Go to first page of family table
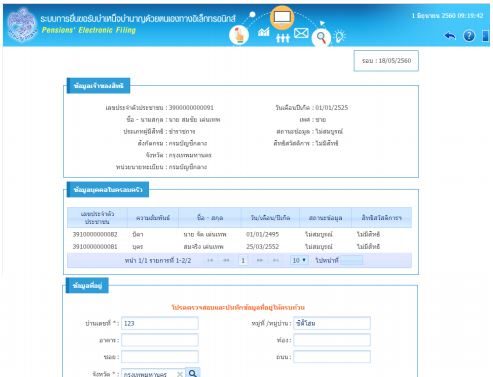The width and height of the screenshot is (493, 377). [x=210, y=260]
